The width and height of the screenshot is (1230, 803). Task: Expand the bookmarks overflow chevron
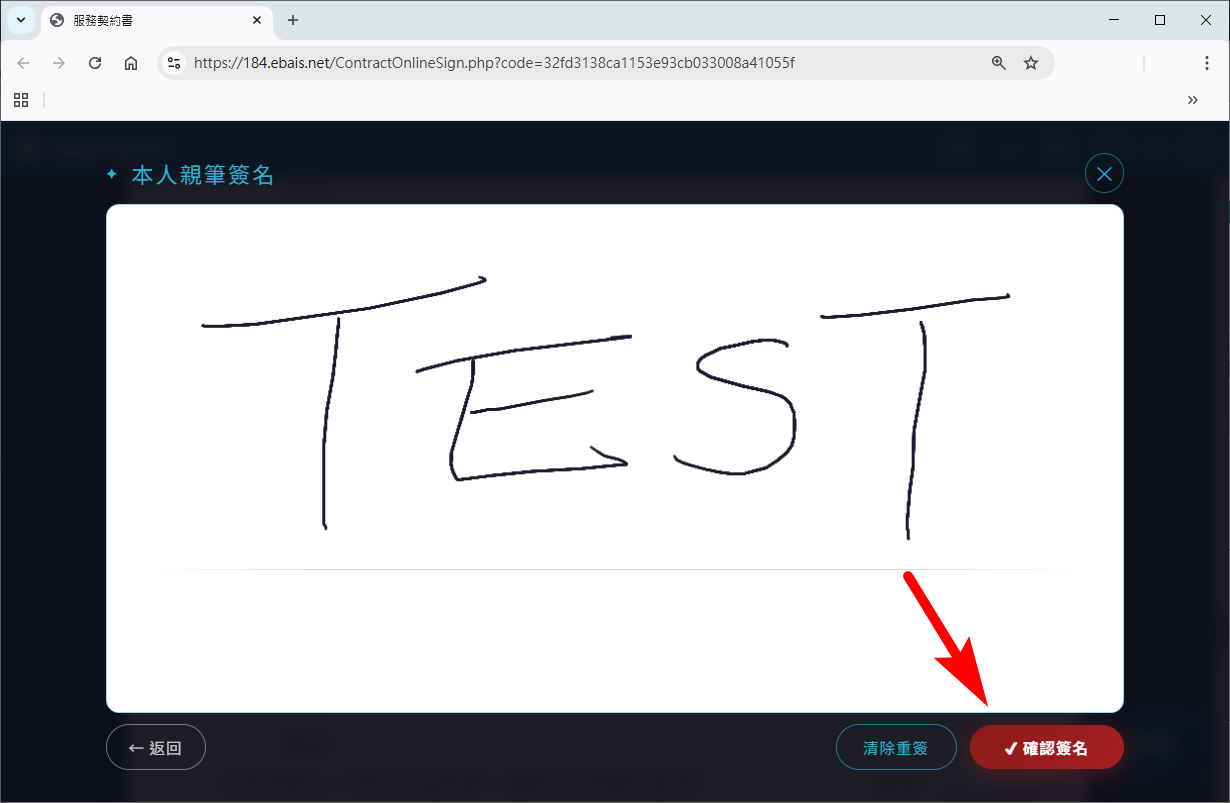pyautogui.click(x=1192, y=100)
